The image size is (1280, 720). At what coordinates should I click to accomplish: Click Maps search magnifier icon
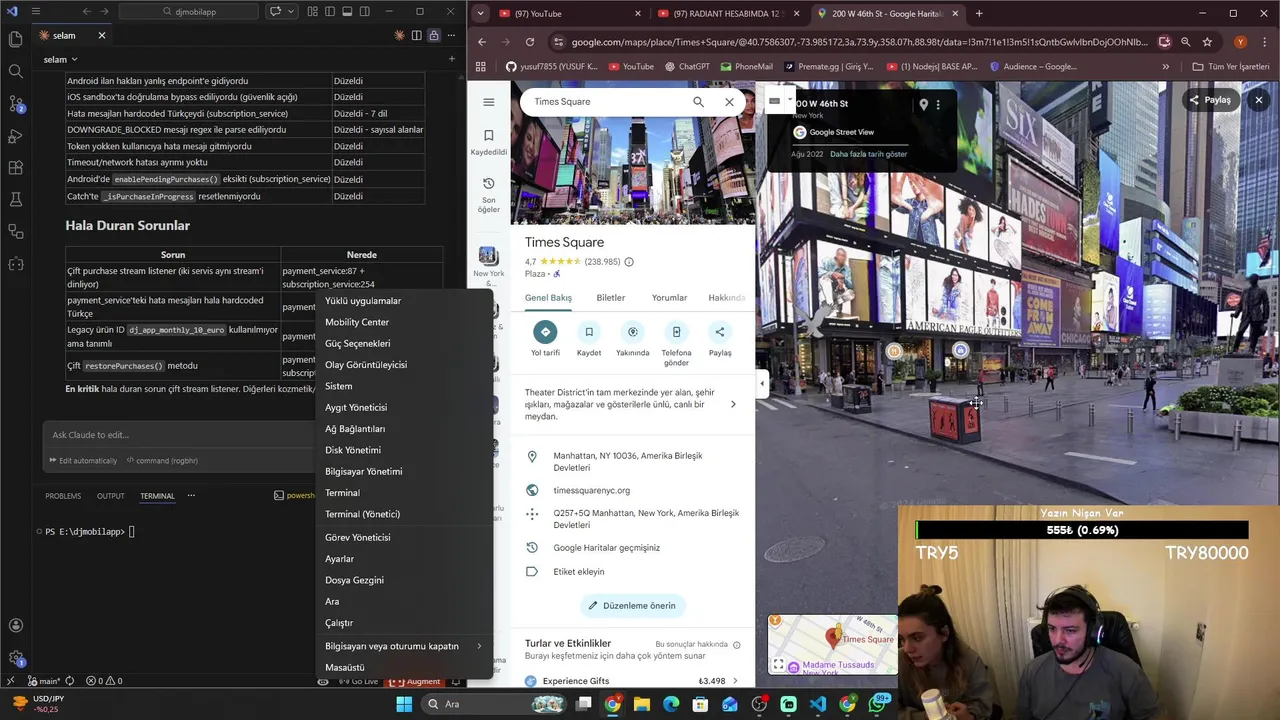click(x=698, y=102)
